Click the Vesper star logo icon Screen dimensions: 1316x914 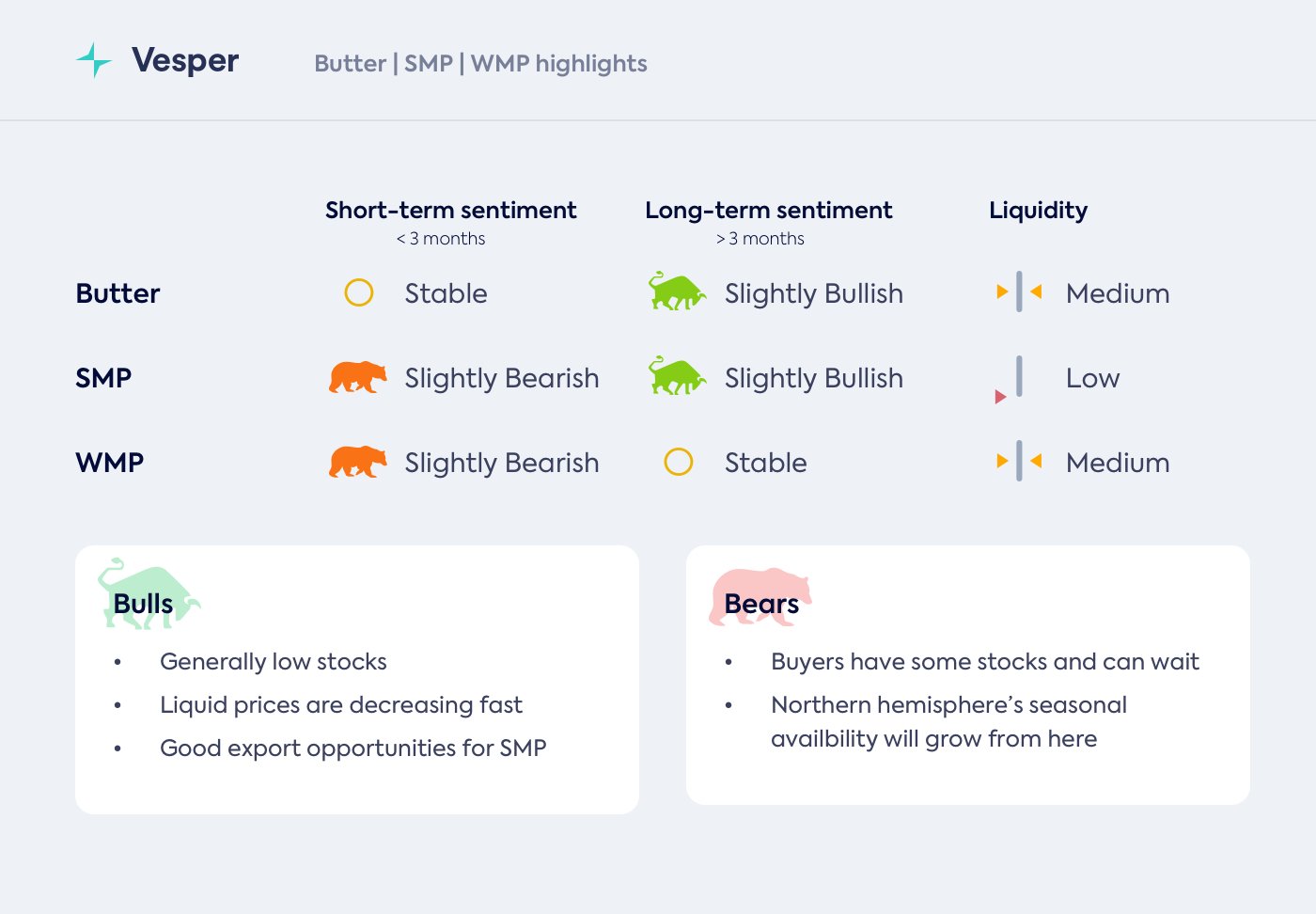94,60
